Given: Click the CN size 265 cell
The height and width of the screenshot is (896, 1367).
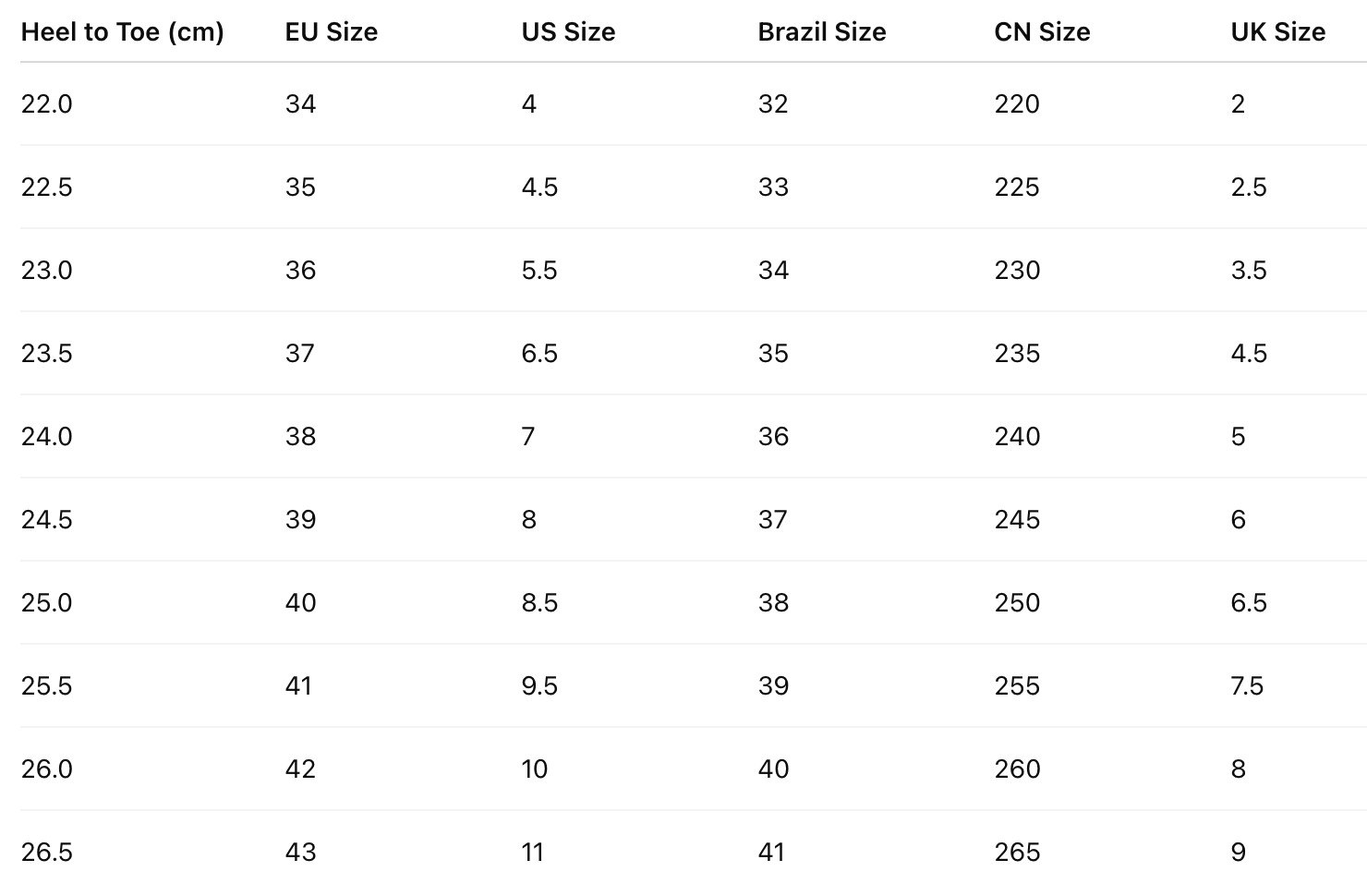Looking at the screenshot, I should coord(1017,853).
